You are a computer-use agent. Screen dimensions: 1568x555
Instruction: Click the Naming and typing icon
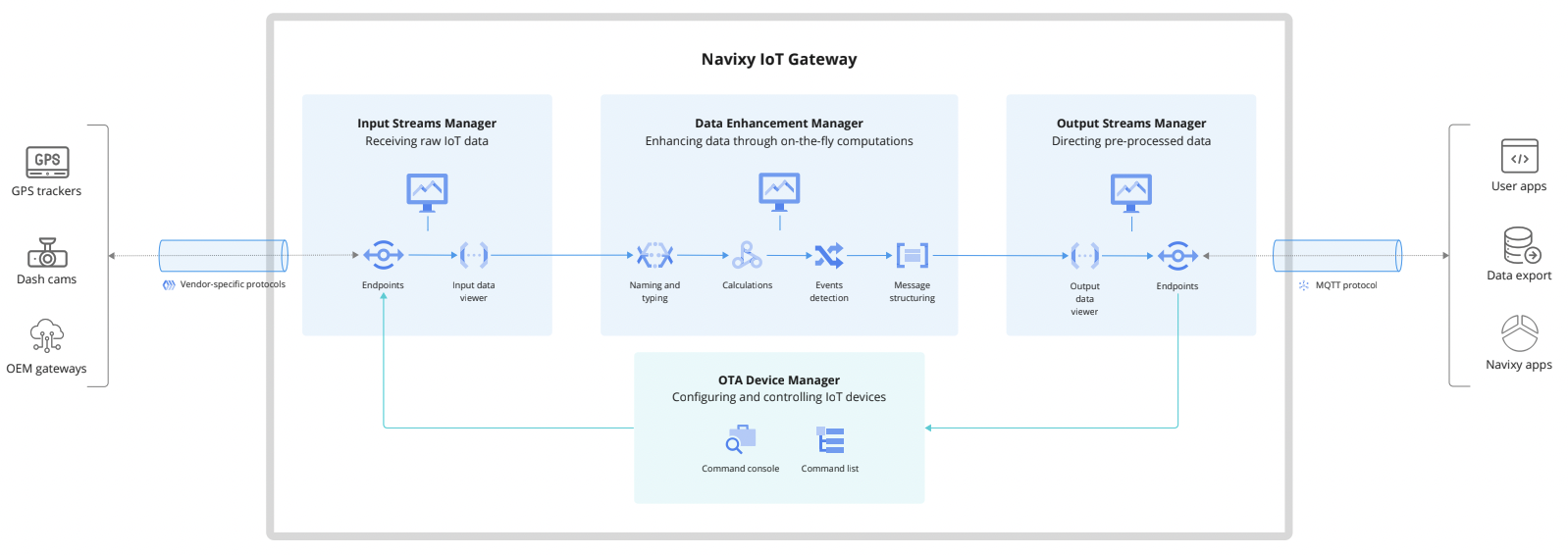[654, 256]
